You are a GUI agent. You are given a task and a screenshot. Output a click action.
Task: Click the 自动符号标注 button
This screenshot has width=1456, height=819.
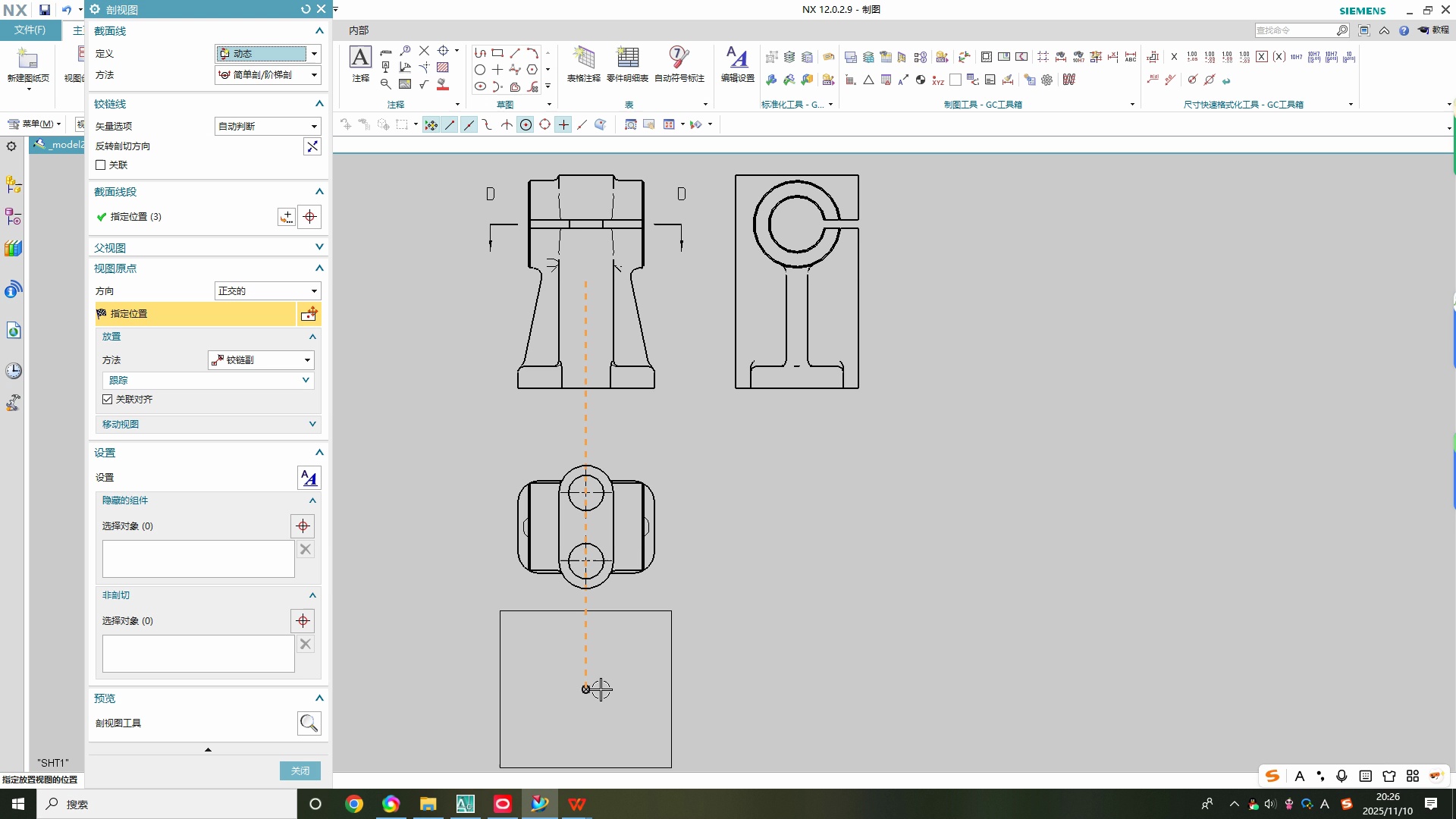click(679, 64)
